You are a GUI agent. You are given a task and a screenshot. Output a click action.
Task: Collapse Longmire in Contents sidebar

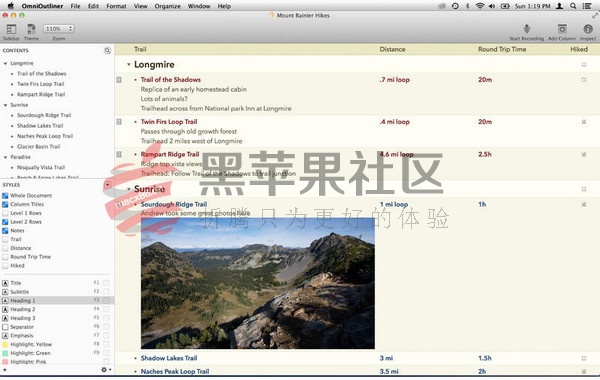(5, 64)
